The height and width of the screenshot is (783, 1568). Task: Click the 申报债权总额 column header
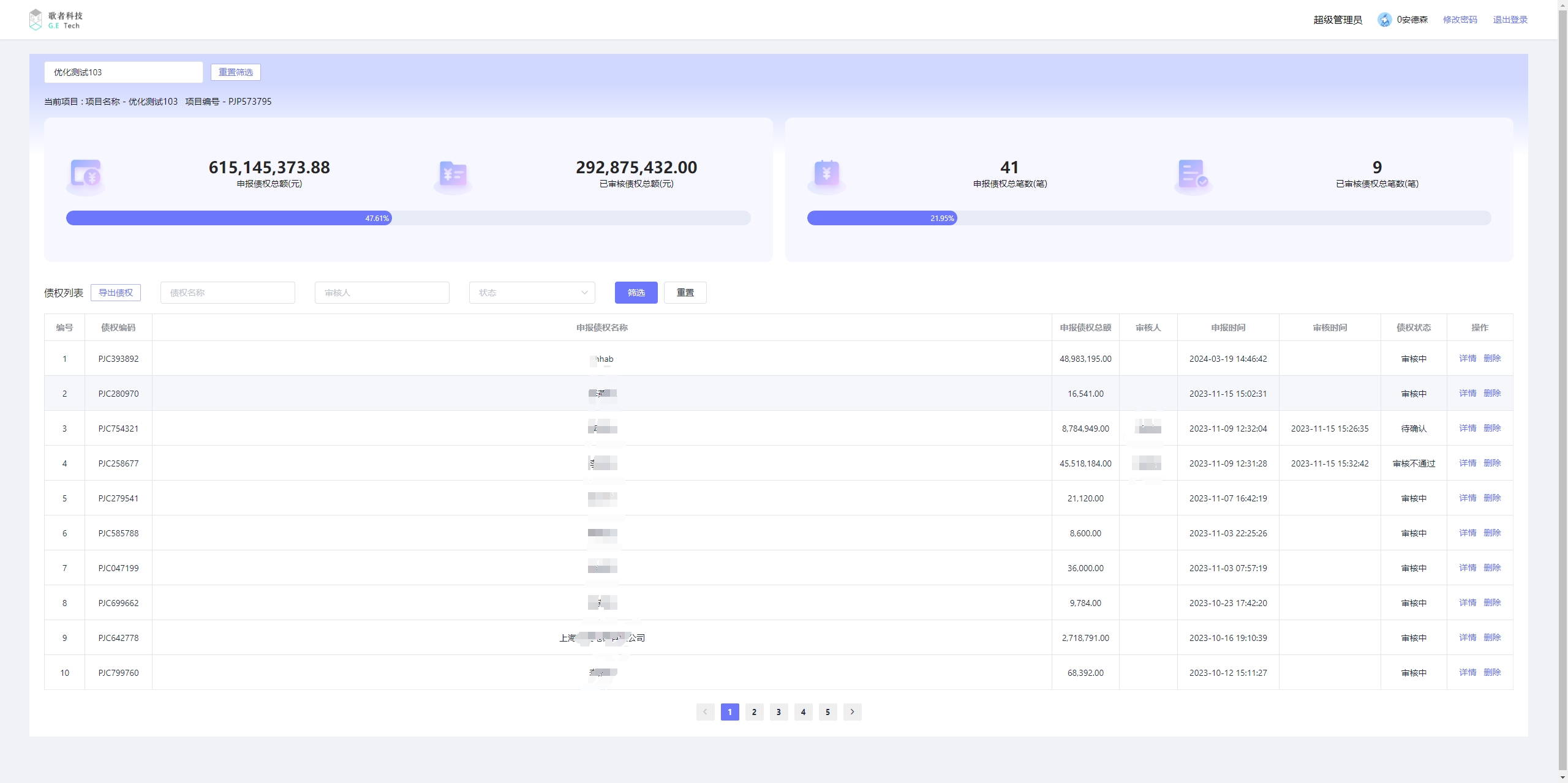(1085, 328)
